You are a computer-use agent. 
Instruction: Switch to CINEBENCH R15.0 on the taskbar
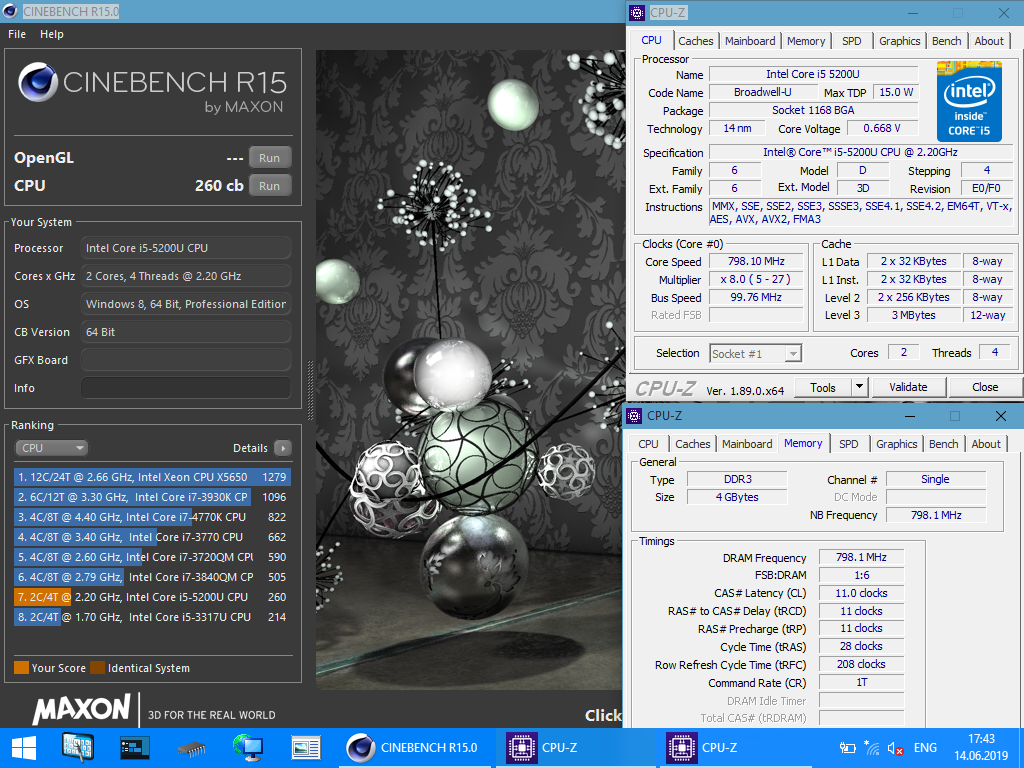[x=415, y=748]
